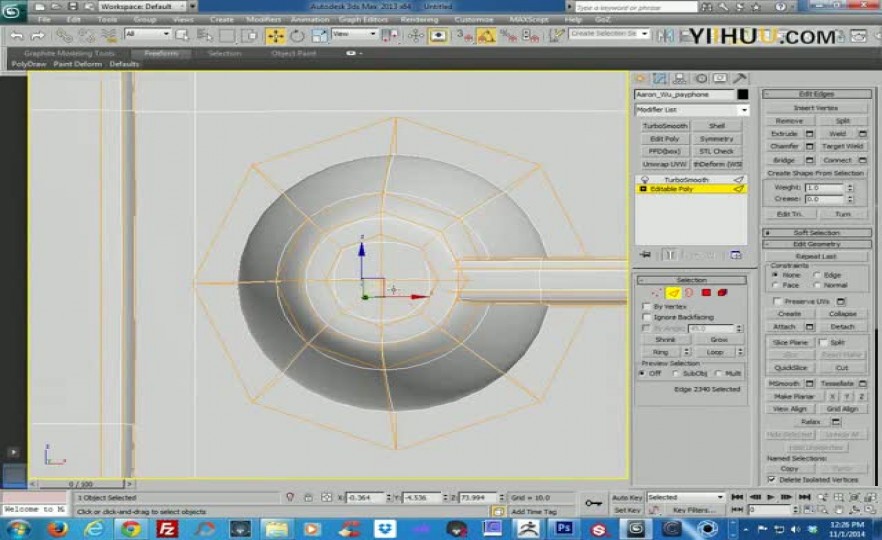Click the Undo arrow in main toolbar
The image size is (882, 540).
pyautogui.click(x=17, y=36)
